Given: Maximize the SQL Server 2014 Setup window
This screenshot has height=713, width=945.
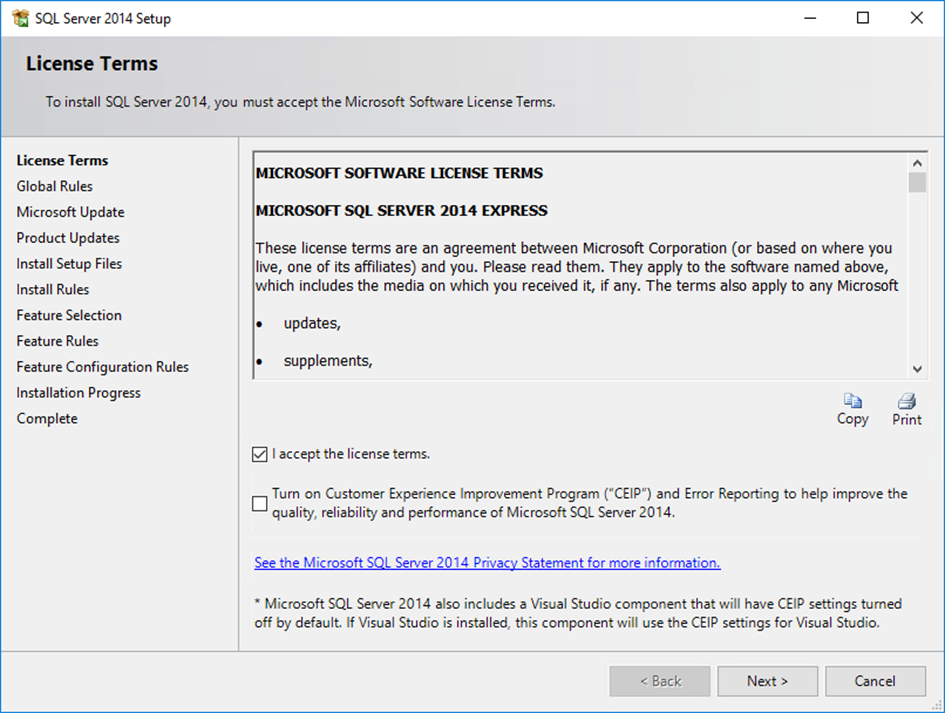Looking at the screenshot, I should click(x=863, y=18).
